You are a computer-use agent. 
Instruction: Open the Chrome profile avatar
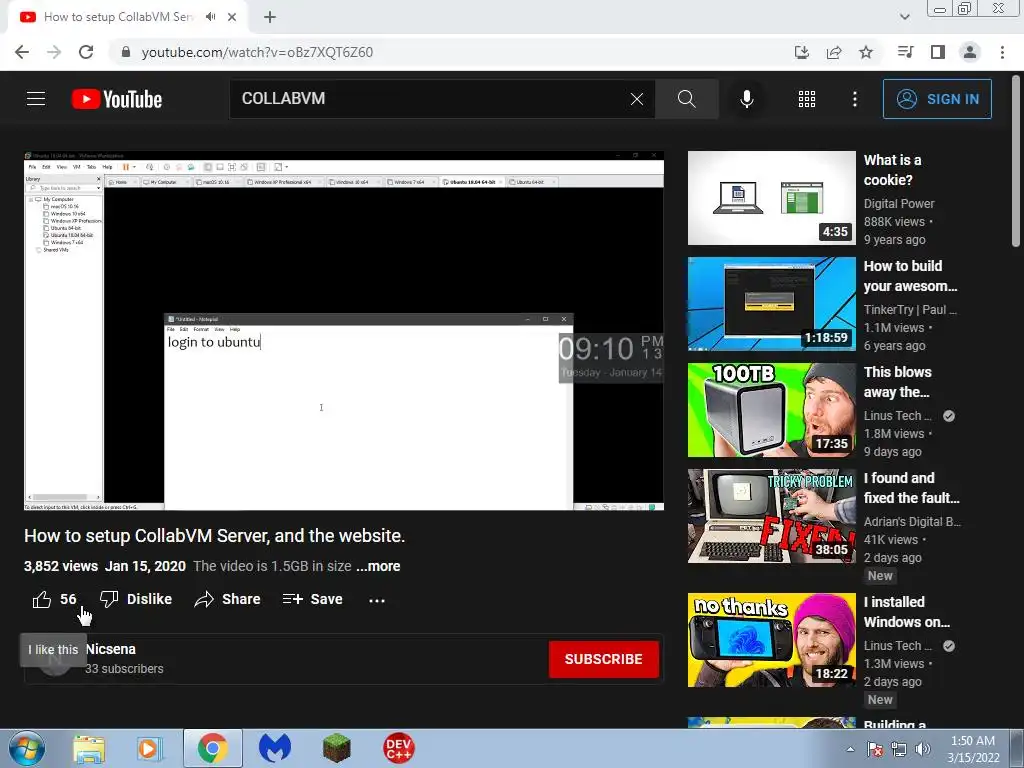pyautogui.click(x=970, y=52)
